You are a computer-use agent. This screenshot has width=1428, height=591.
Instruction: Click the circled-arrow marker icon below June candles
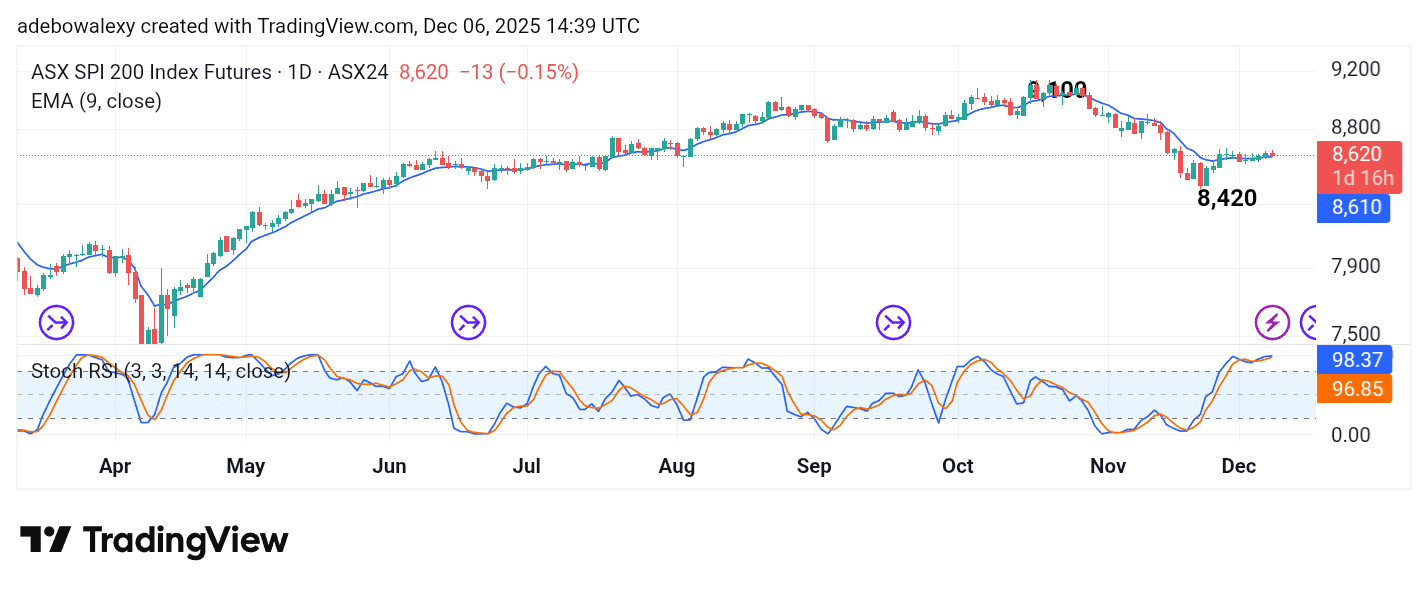[467, 321]
